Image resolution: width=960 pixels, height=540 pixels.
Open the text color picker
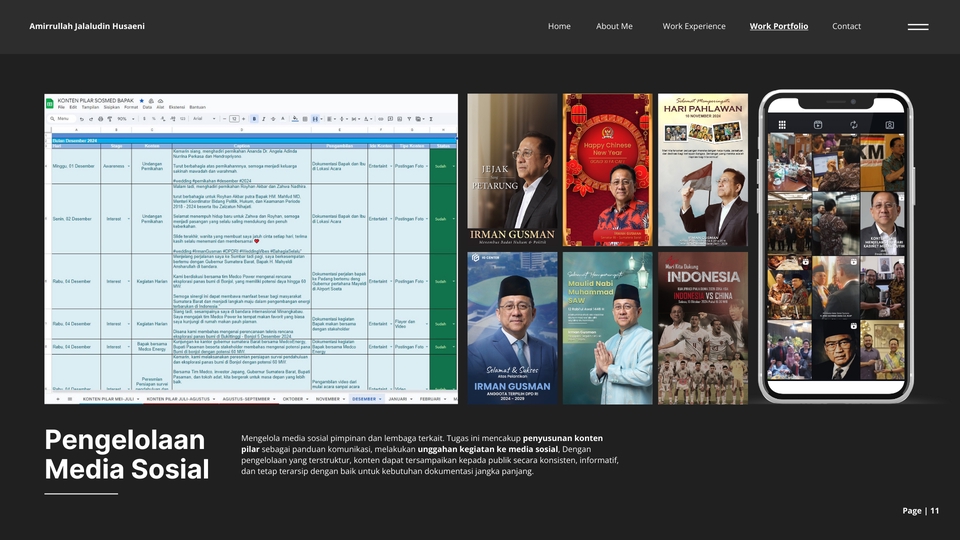283,119
